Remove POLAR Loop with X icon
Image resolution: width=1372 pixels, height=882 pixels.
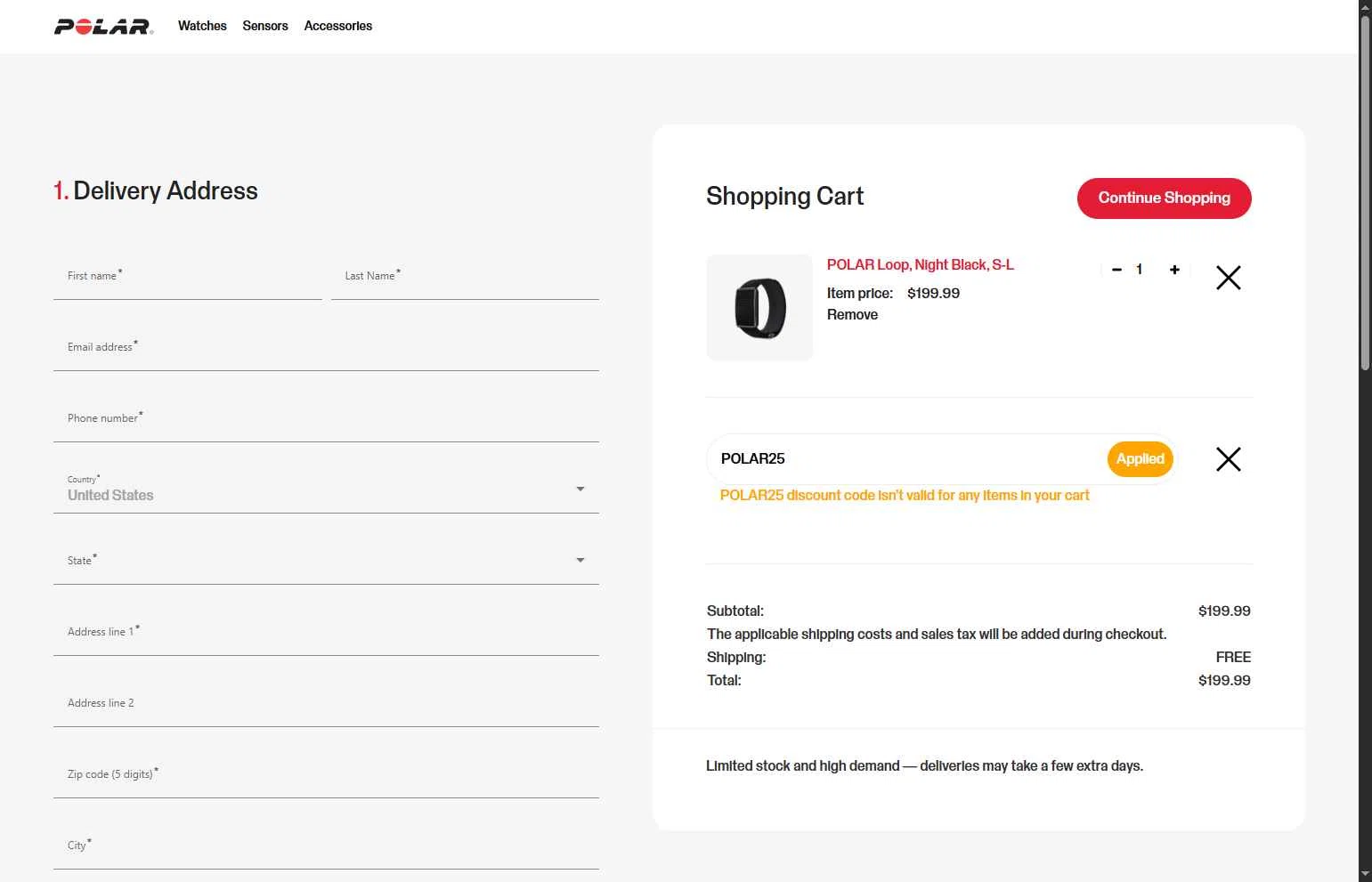coord(1228,278)
